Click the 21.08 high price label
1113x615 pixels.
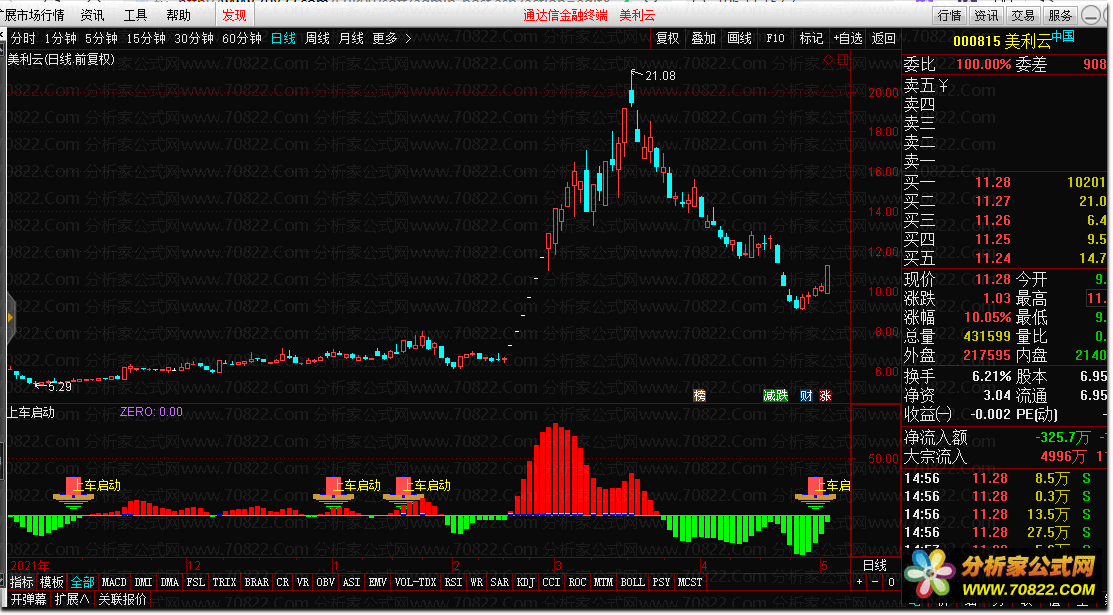tap(660, 75)
